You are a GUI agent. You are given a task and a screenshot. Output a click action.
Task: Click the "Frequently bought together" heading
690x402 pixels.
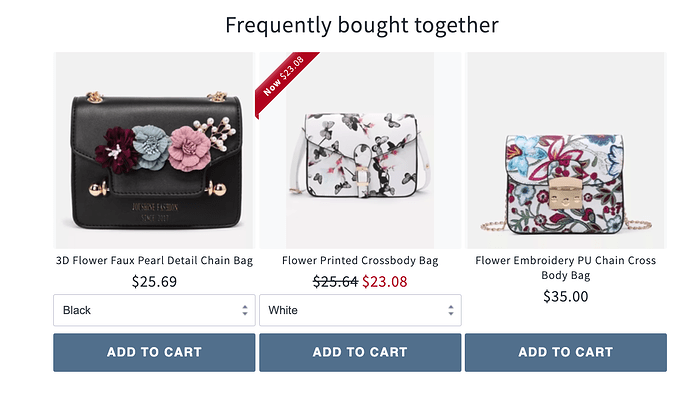pyautogui.click(x=361, y=24)
